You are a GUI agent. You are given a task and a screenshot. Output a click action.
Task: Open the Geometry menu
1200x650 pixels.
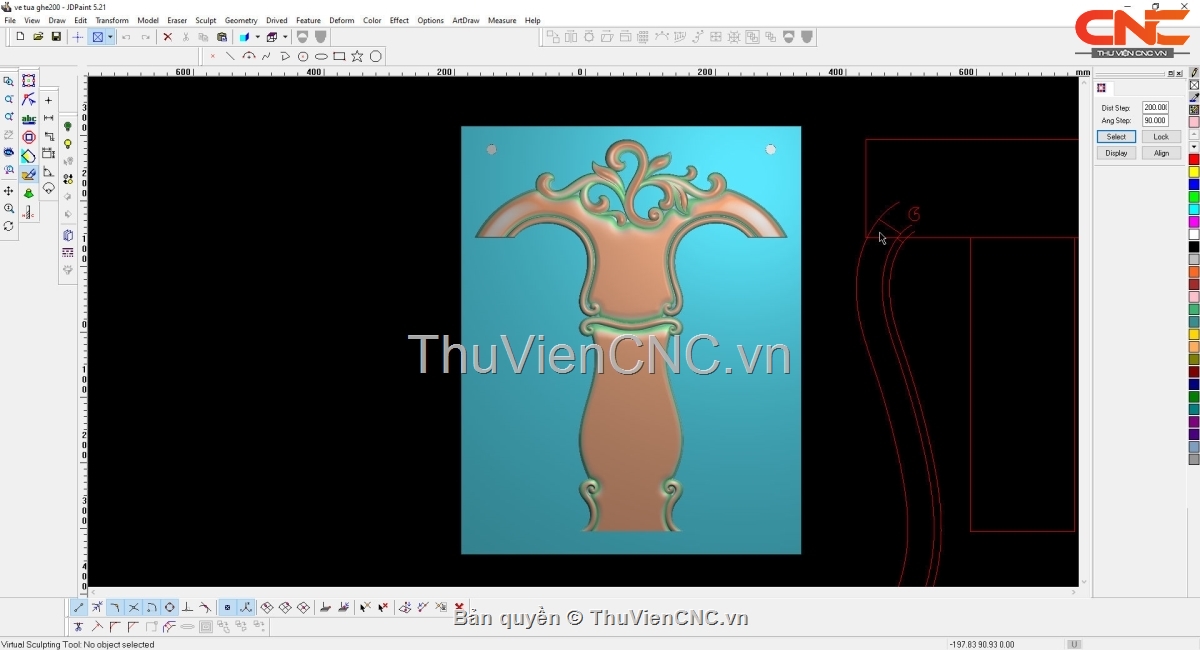point(241,20)
